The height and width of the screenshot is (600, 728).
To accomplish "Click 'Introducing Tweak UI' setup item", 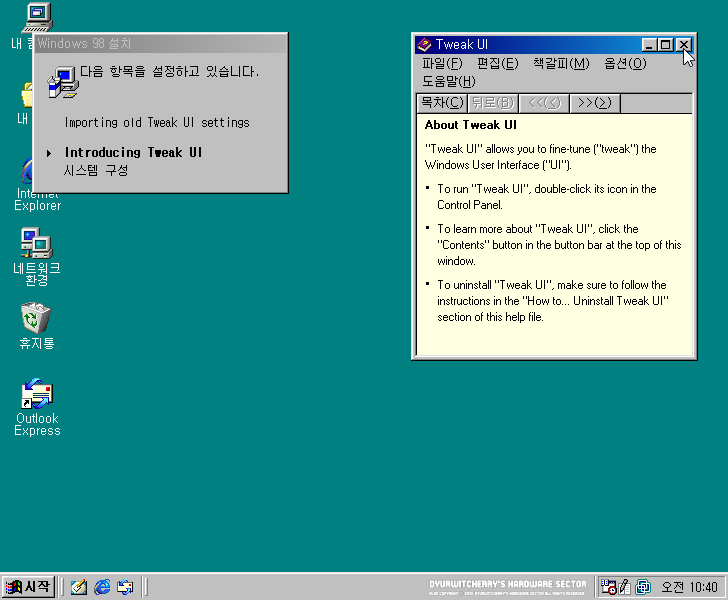I will pos(133,153).
